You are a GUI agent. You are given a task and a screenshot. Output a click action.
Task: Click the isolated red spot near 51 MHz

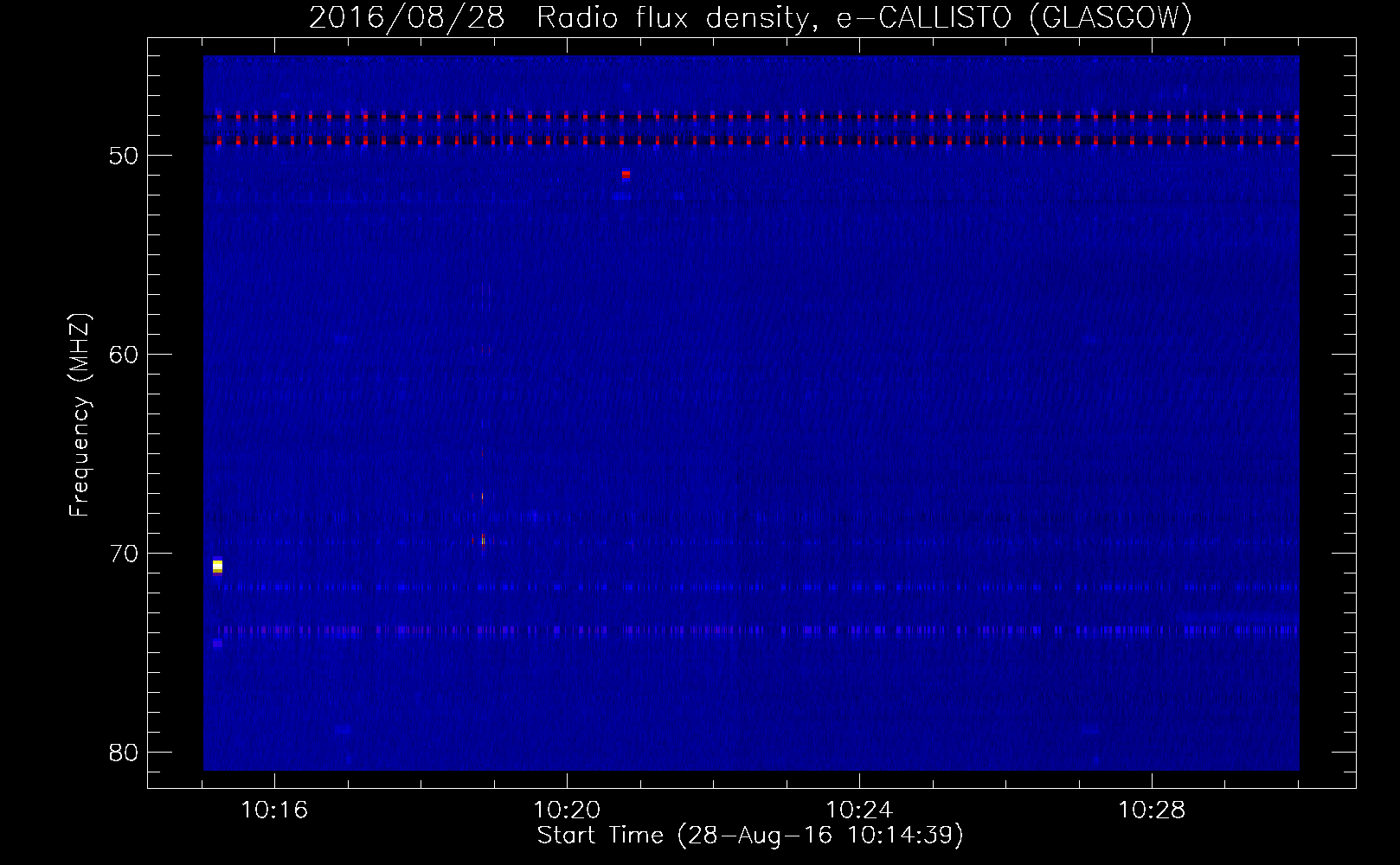click(626, 174)
